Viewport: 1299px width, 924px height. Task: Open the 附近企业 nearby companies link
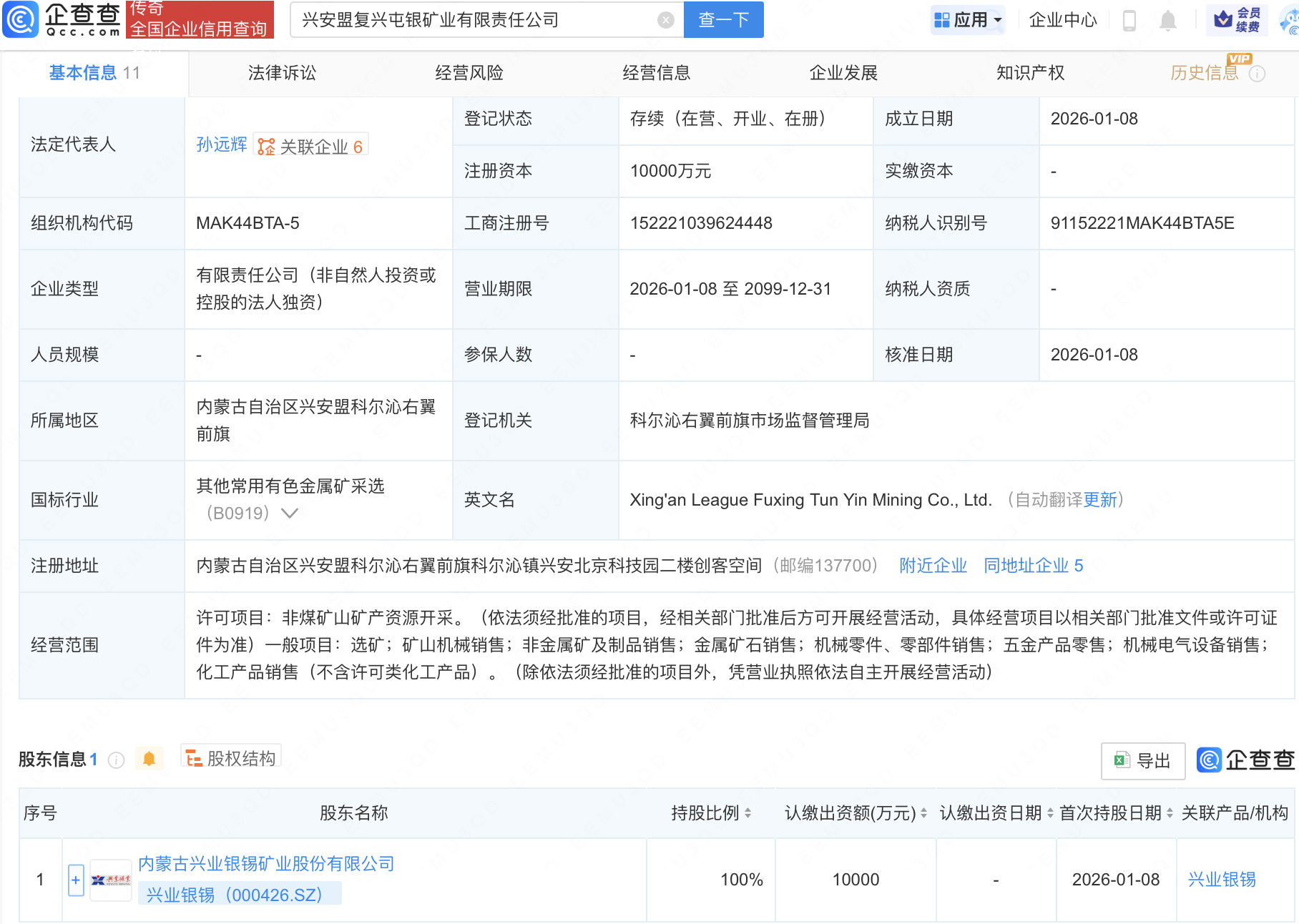click(x=932, y=566)
